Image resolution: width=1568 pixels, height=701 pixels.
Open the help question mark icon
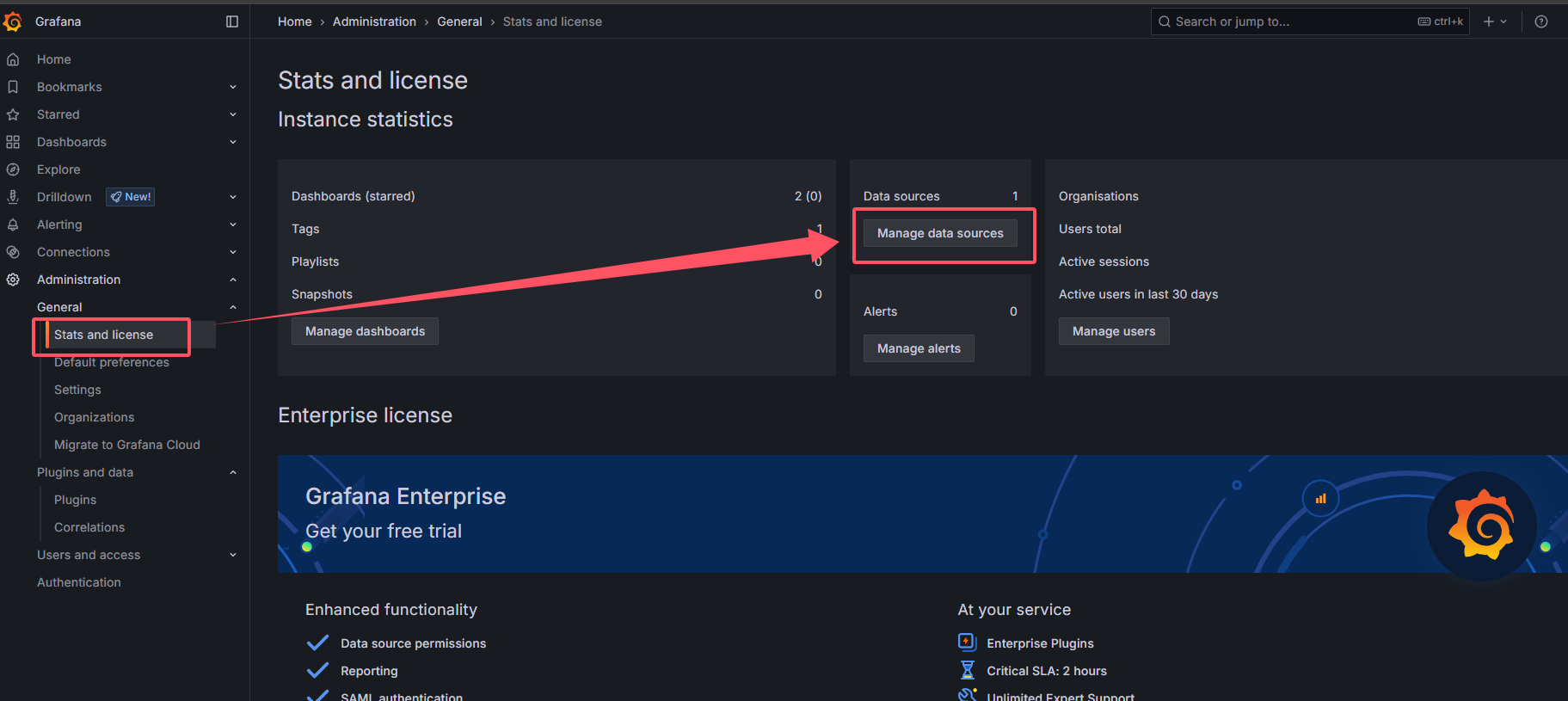tap(1541, 22)
